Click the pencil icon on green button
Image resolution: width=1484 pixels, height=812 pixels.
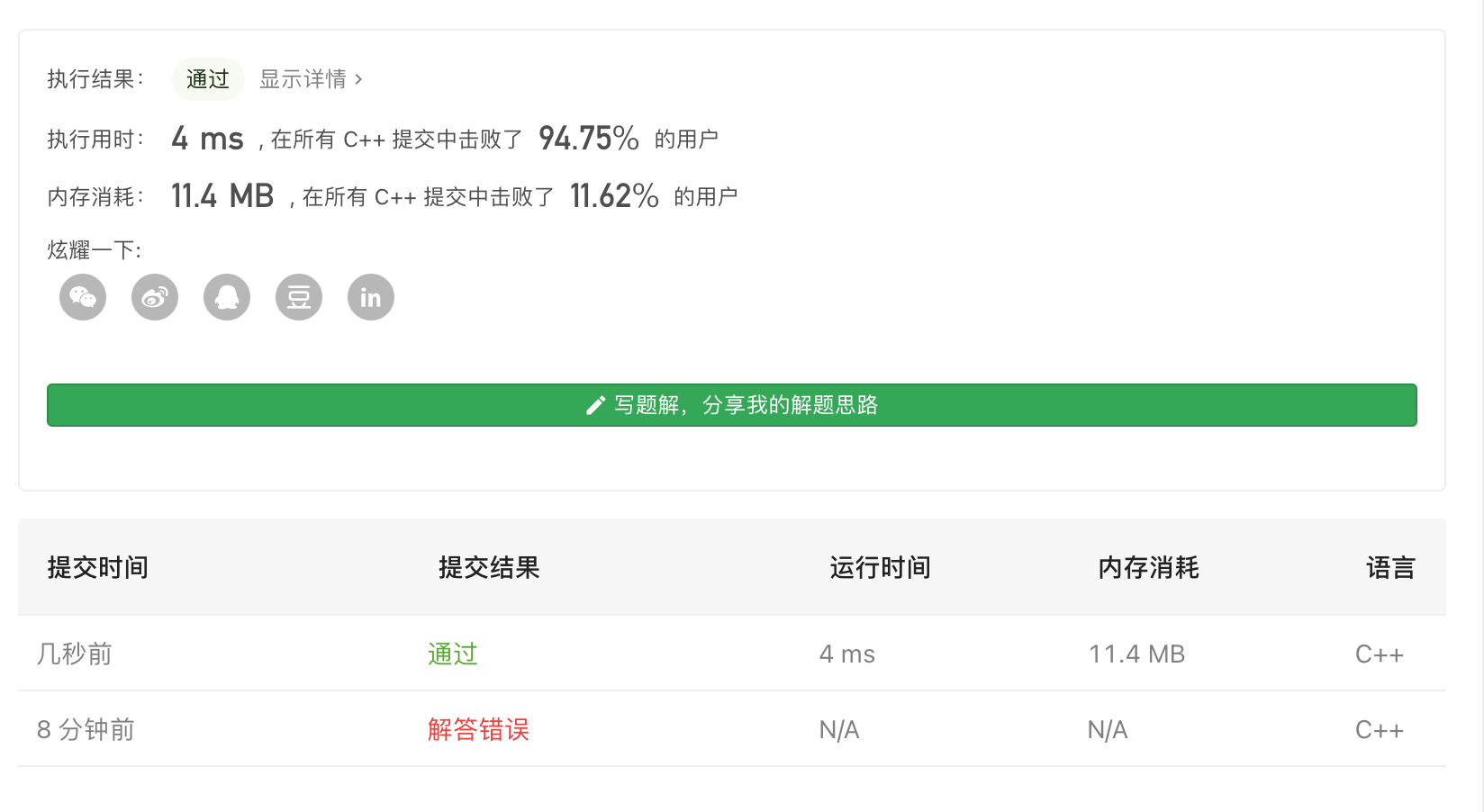click(595, 405)
